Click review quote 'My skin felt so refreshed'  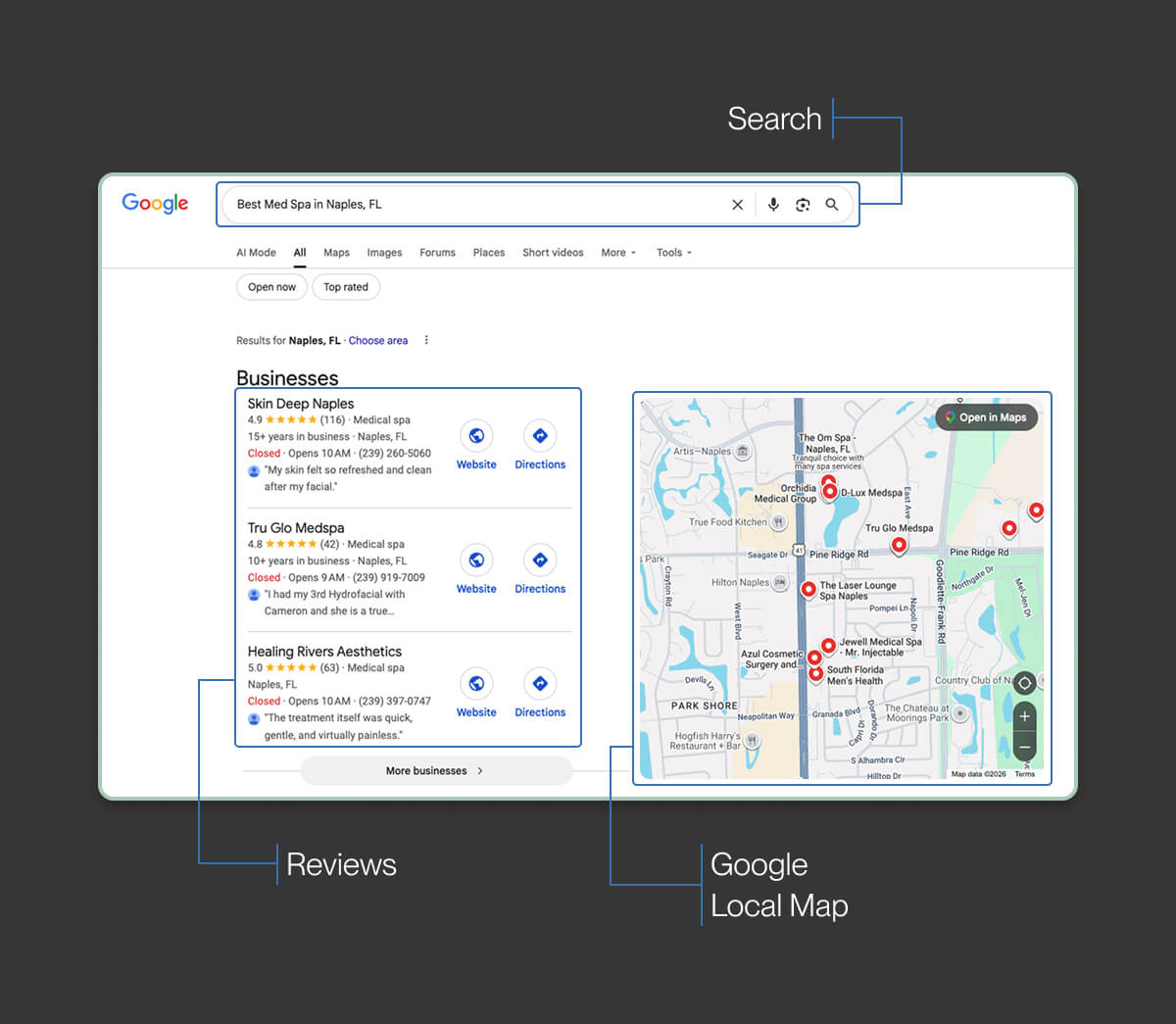click(x=348, y=478)
